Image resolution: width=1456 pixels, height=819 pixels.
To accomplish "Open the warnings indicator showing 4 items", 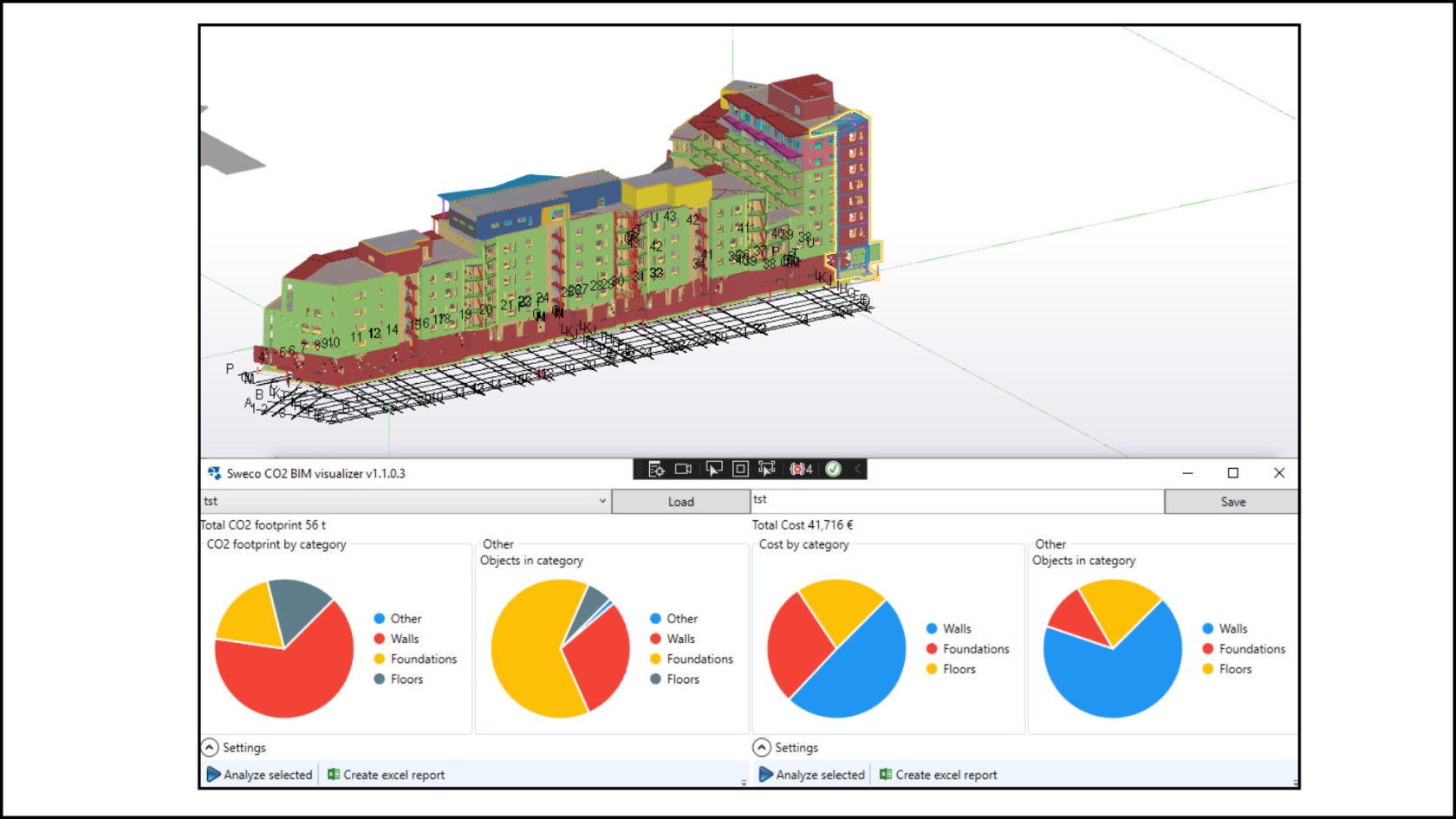I will [x=798, y=469].
